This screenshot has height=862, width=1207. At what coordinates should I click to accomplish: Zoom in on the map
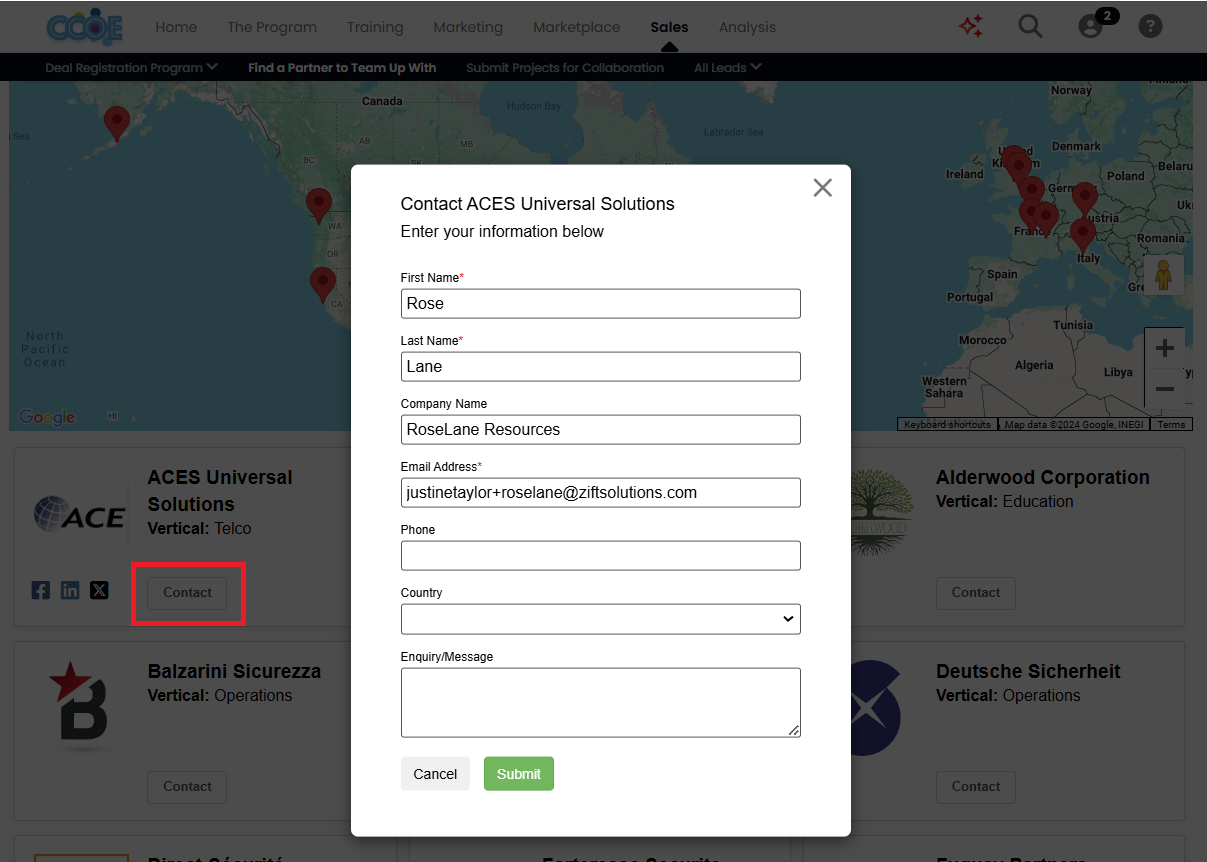(x=1164, y=348)
